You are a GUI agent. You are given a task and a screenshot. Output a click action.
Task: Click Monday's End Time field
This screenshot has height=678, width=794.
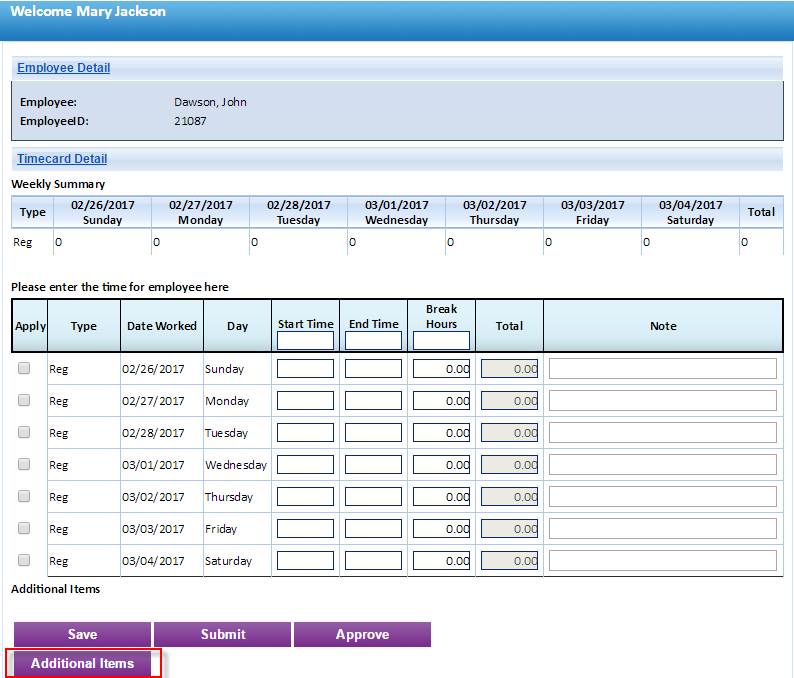(373, 401)
